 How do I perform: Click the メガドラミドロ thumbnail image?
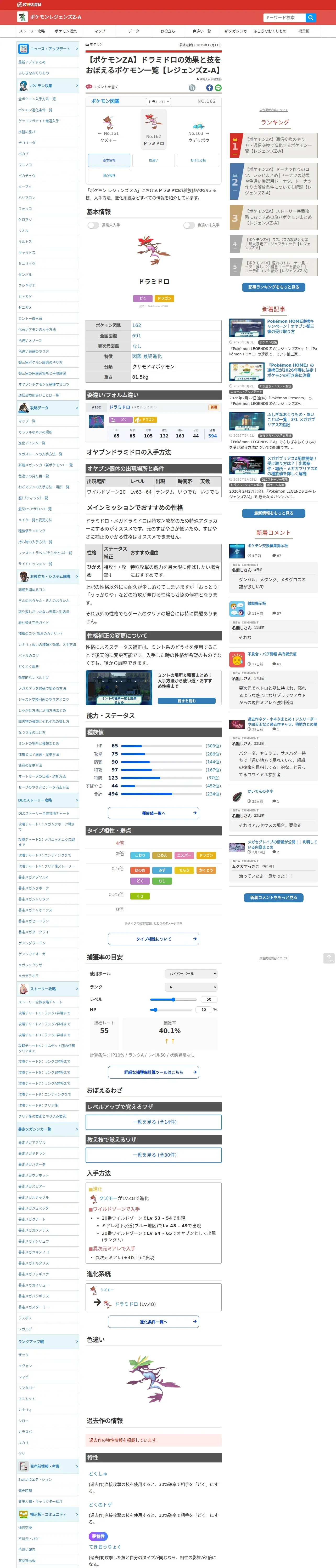tap(96, 421)
